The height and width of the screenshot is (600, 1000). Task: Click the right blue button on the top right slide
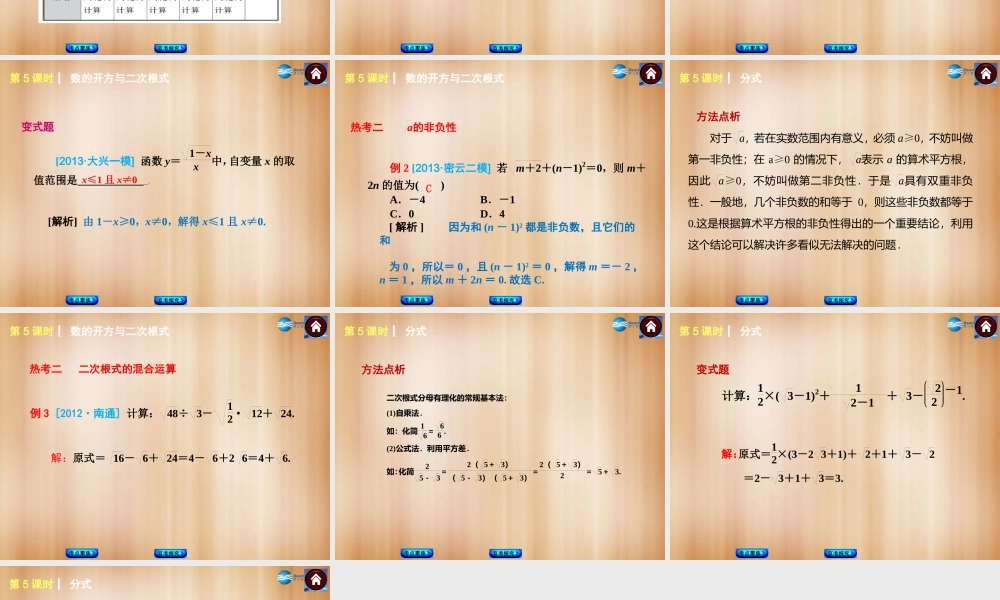pos(840,48)
